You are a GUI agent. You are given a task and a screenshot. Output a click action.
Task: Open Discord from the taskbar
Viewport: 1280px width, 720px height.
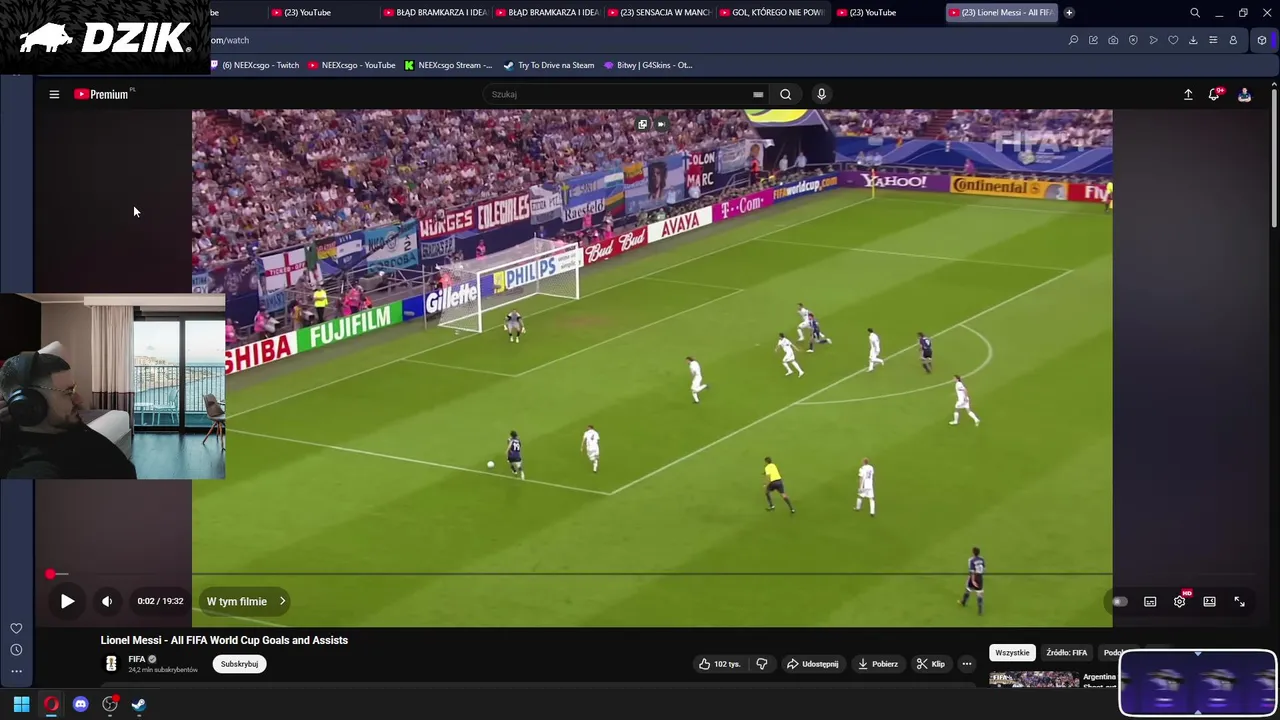point(80,704)
